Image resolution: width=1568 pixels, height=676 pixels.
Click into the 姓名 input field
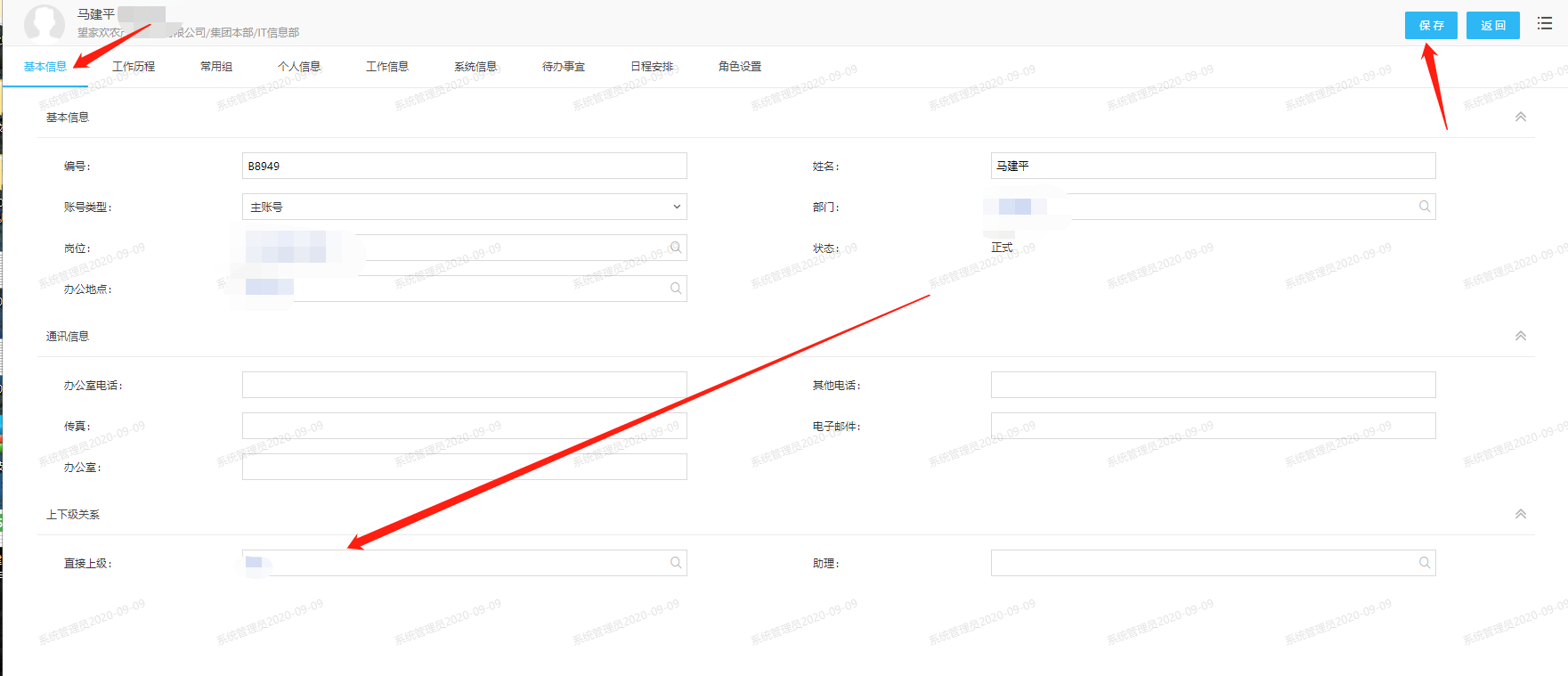click(1213, 166)
